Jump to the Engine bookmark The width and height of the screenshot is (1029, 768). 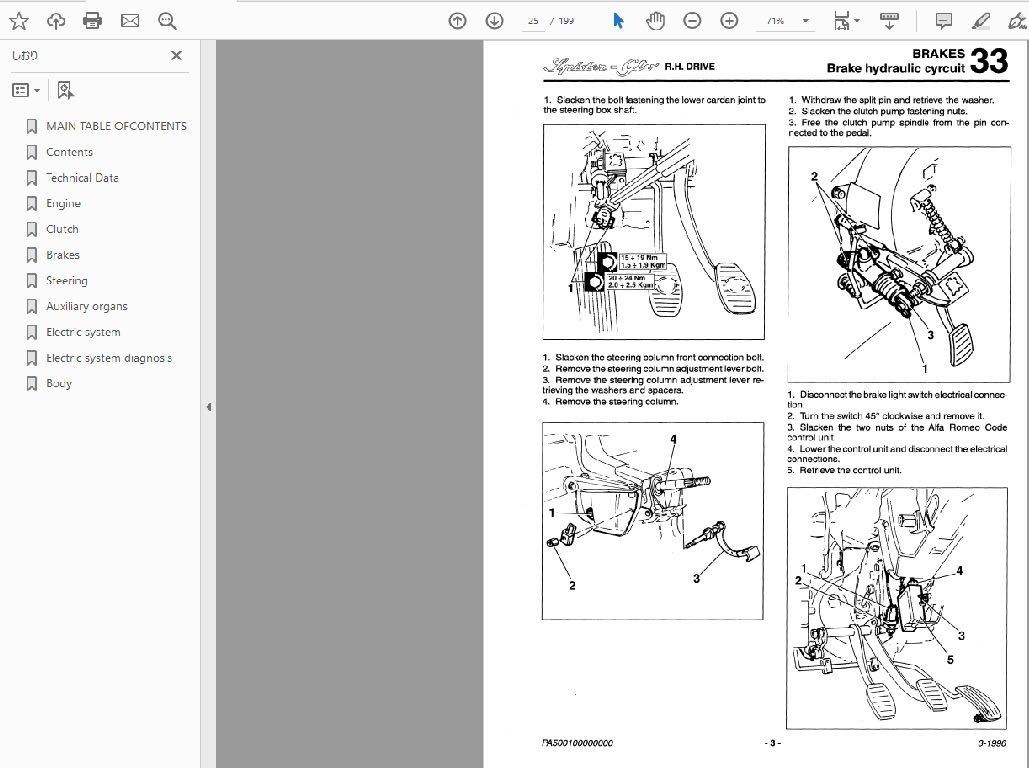(x=63, y=203)
